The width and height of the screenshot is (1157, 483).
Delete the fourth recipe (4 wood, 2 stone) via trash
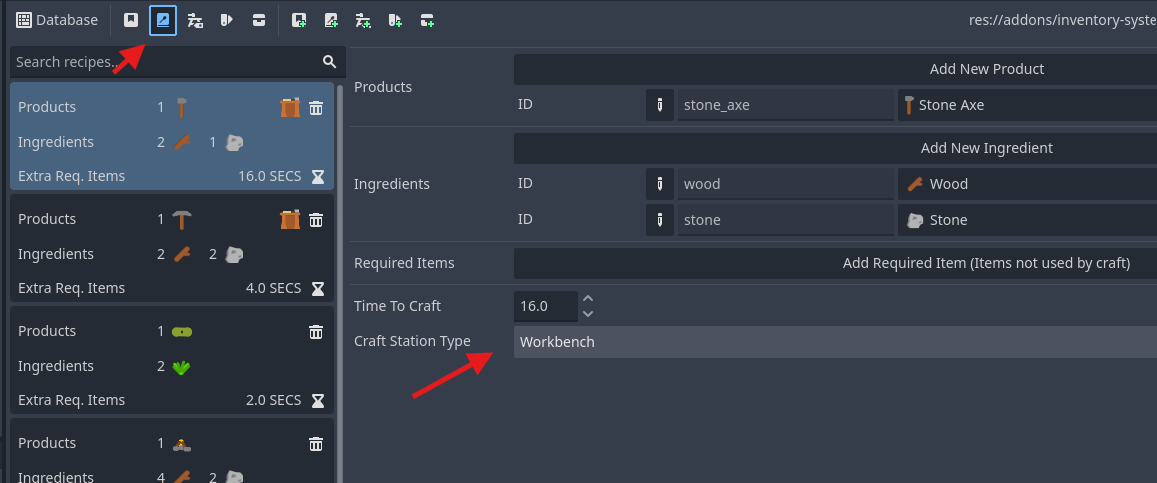point(316,444)
